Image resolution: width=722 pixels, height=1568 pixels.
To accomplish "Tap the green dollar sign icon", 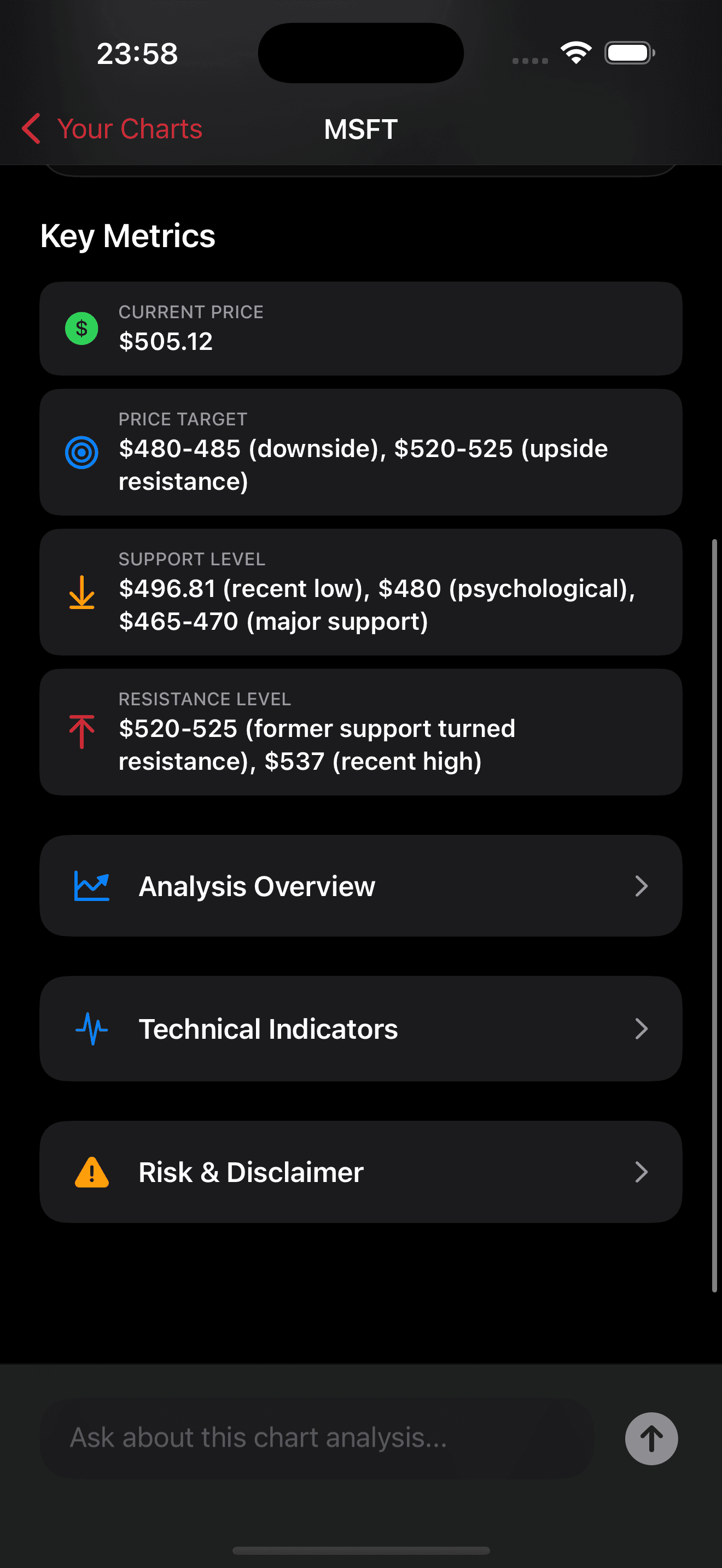I will click(x=81, y=329).
